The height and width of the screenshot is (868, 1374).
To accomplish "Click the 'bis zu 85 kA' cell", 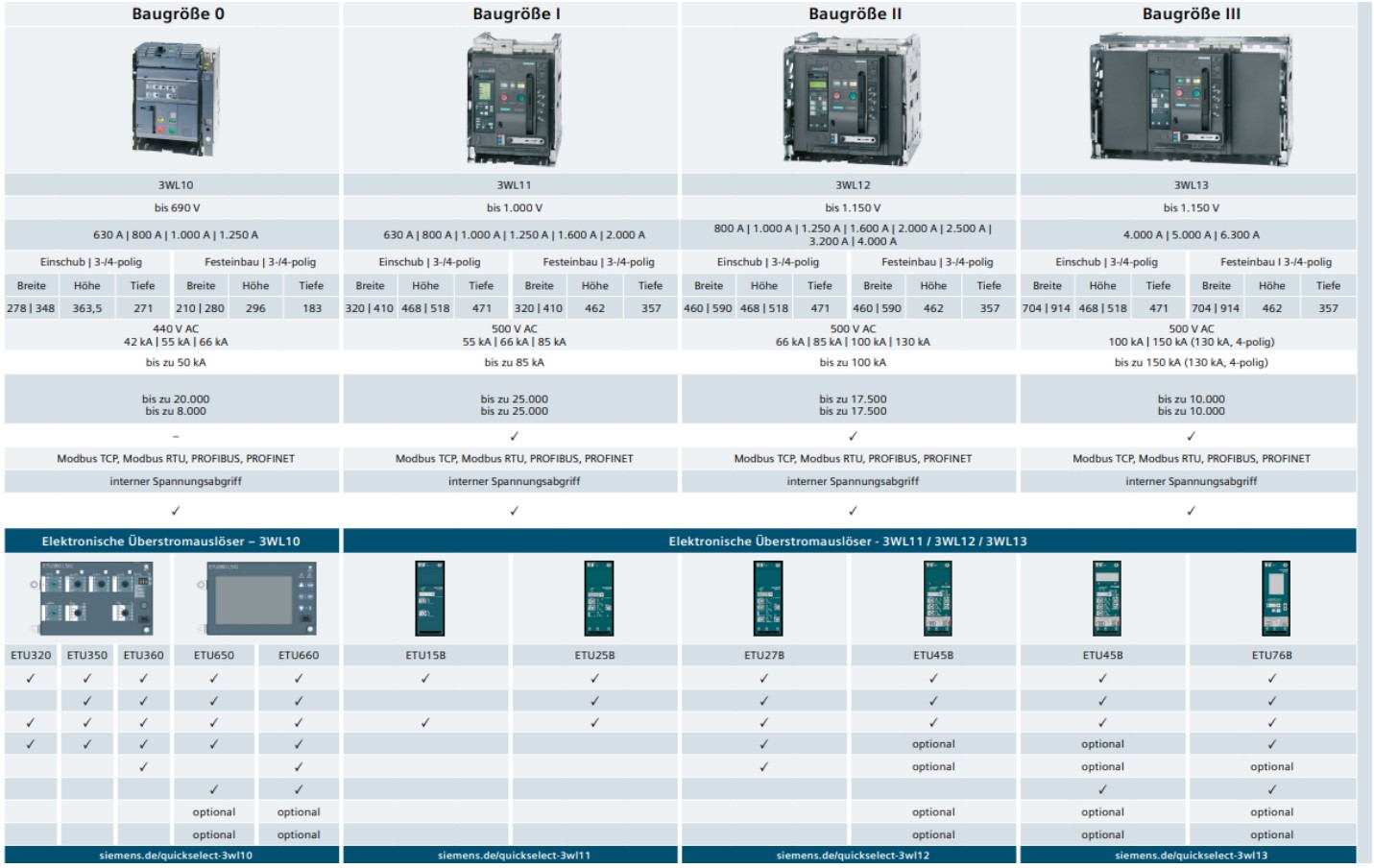I will (x=514, y=363).
